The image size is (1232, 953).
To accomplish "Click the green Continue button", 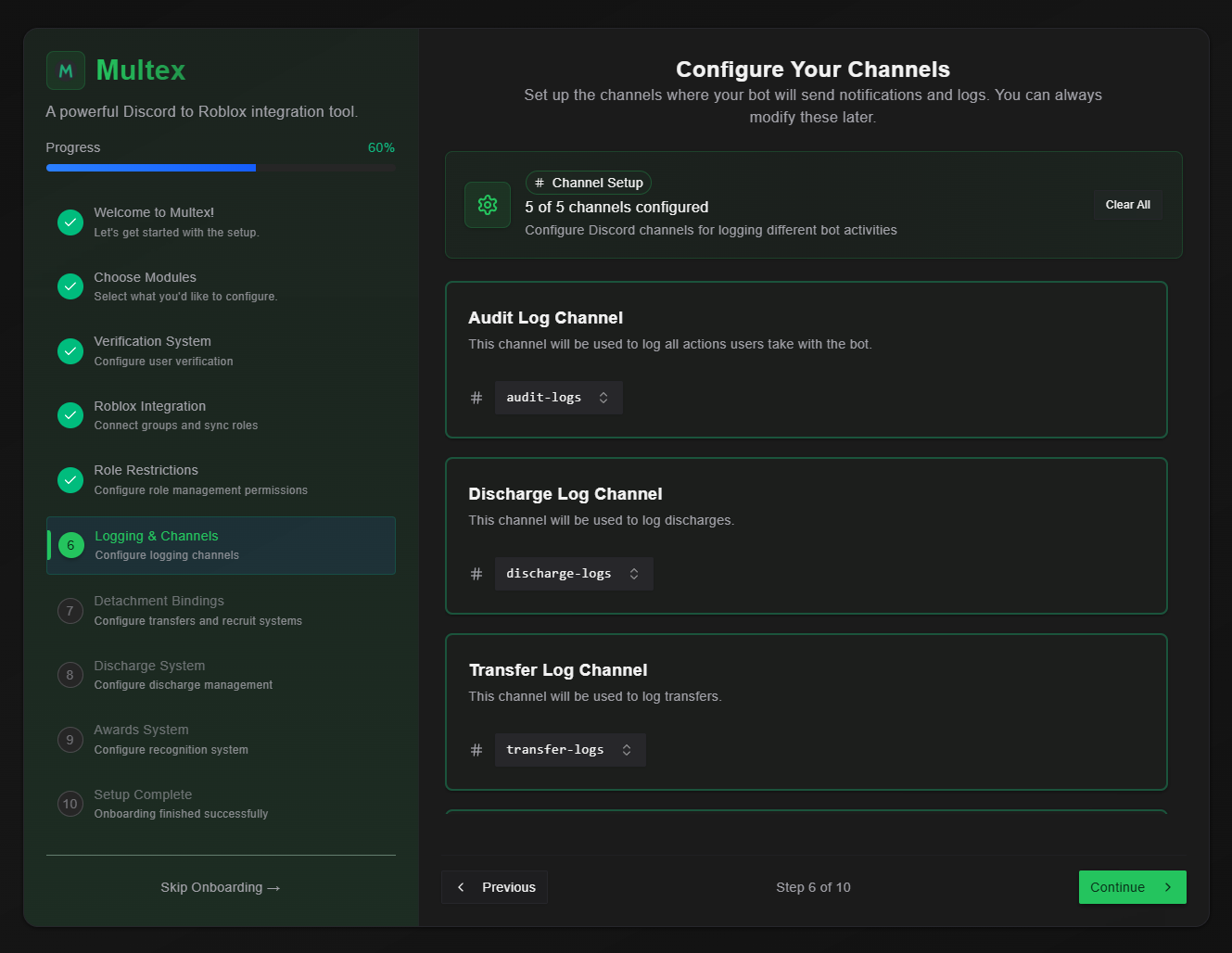I will click(x=1132, y=887).
